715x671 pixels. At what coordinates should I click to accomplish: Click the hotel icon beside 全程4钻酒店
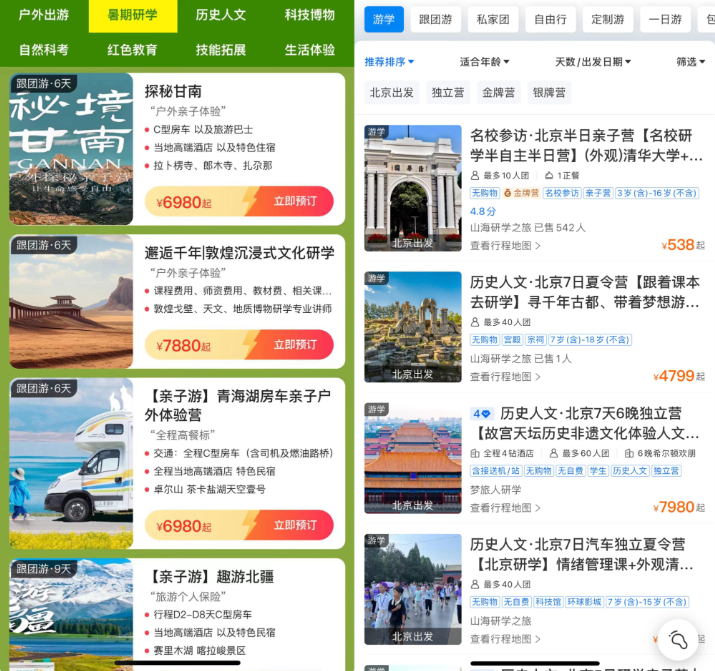tap(475, 454)
